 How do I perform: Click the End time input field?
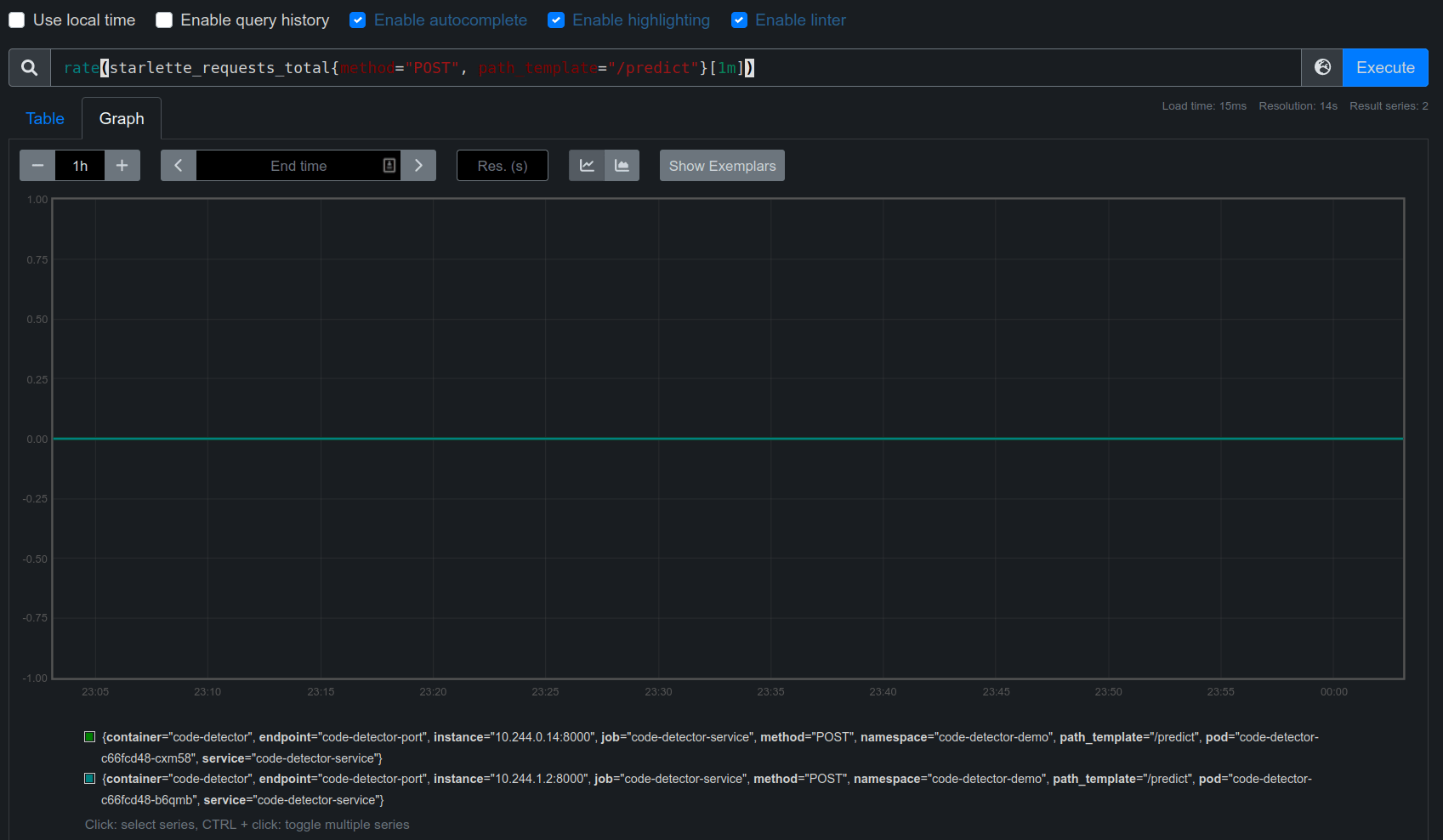pyautogui.click(x=298, y=165)
